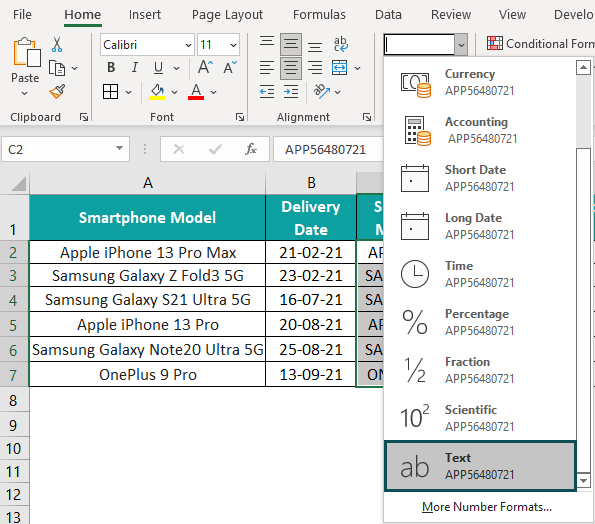Open the Page Layout tab
This screenshot has width=595, height=524.
point(227,14)
